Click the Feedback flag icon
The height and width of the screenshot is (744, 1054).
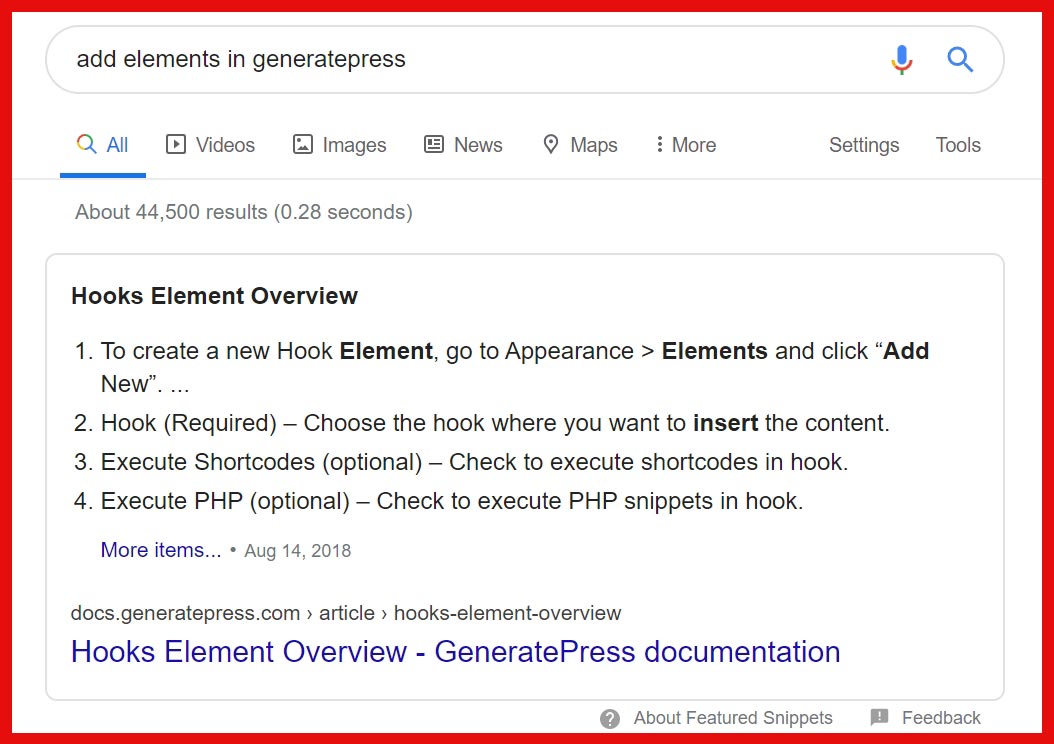coord(880,717)
